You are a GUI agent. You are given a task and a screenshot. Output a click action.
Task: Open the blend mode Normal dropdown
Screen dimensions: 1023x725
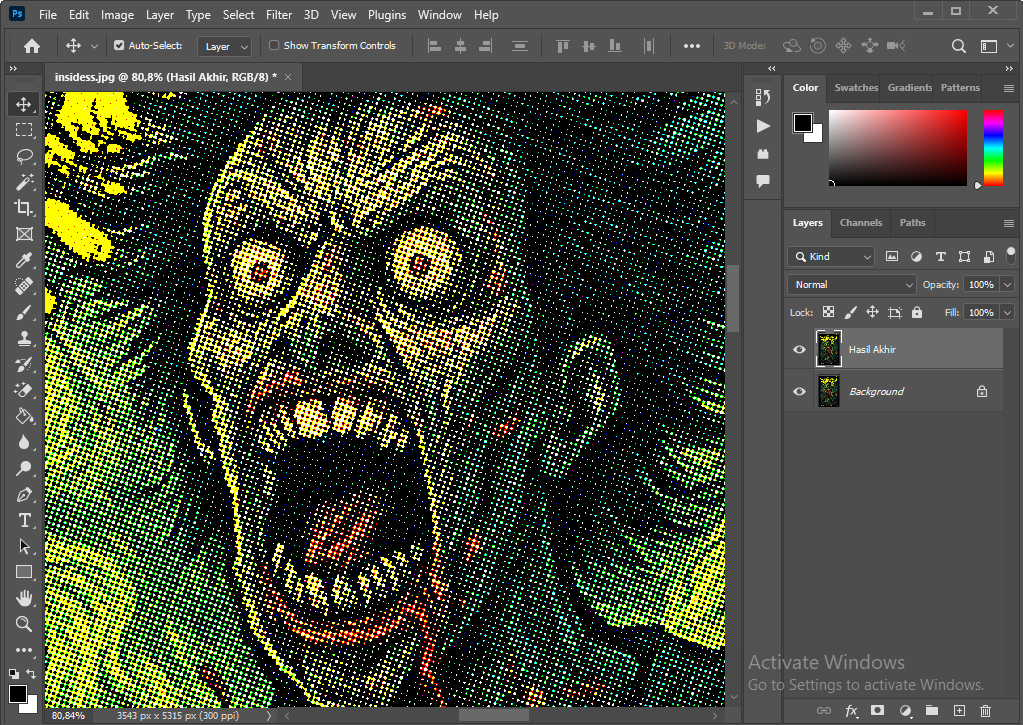pyautogui.click(x=851, y=285)
